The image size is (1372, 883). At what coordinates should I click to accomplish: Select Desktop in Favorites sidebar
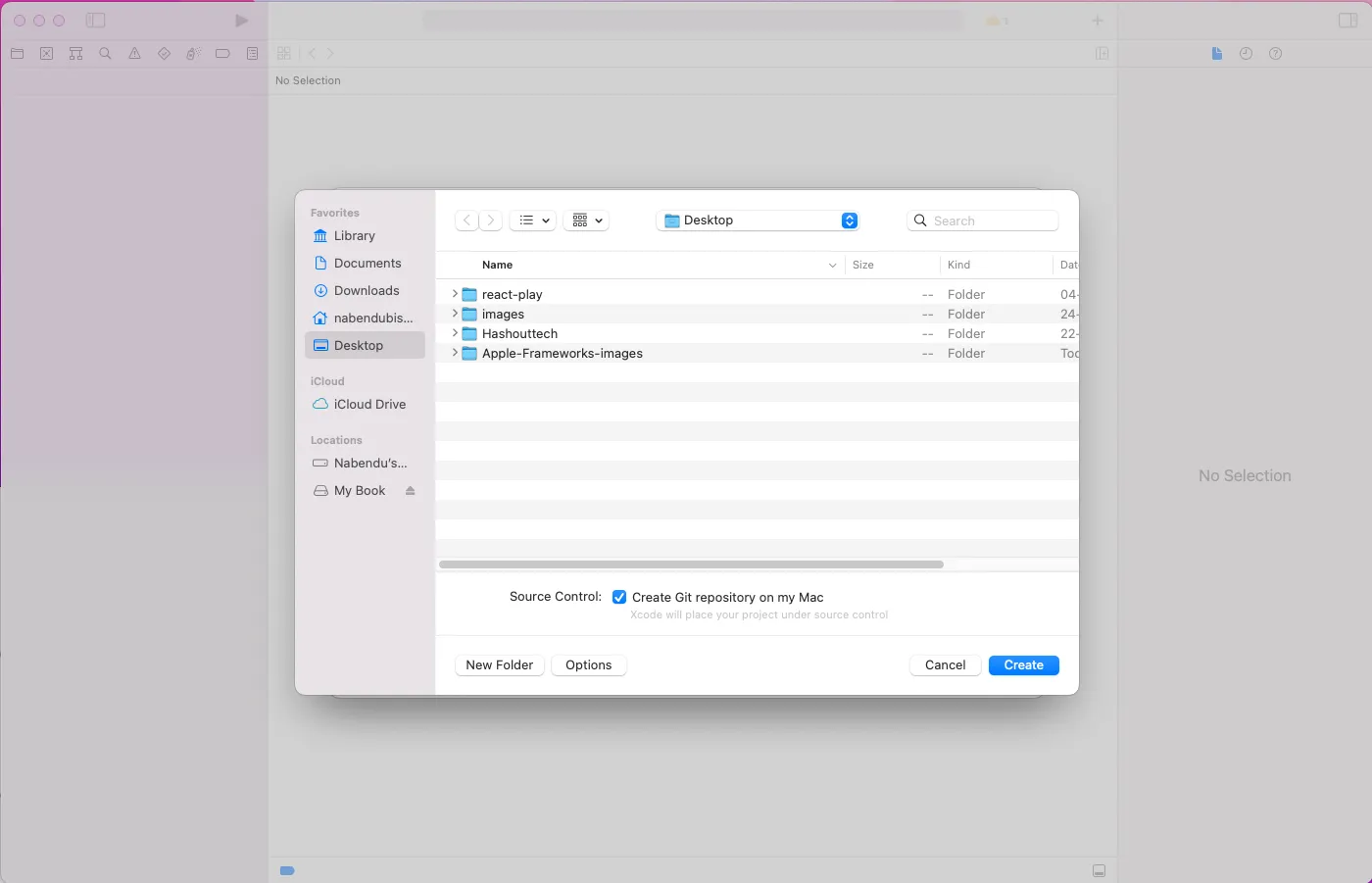365,345
